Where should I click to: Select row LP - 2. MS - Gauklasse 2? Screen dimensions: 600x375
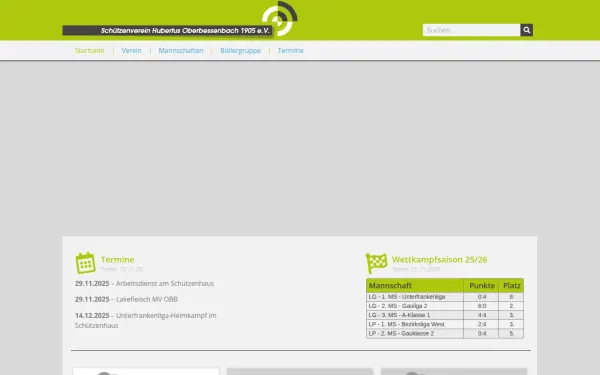pyautogui.click(x=445, y=334)
